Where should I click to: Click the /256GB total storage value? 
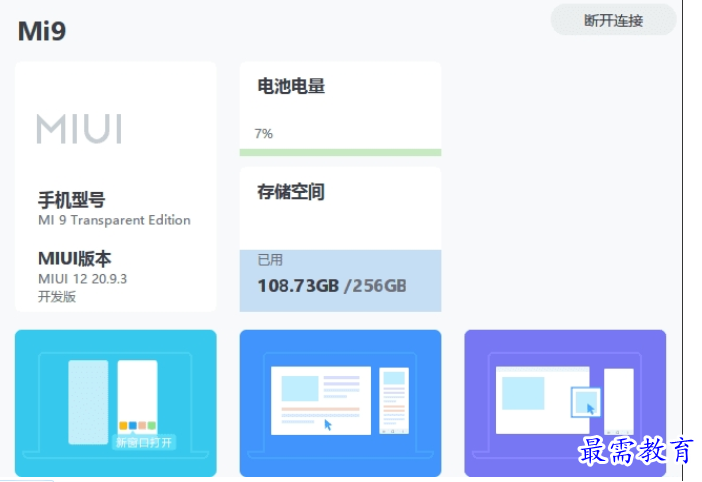pyautogui.click(x=375, y=286)
